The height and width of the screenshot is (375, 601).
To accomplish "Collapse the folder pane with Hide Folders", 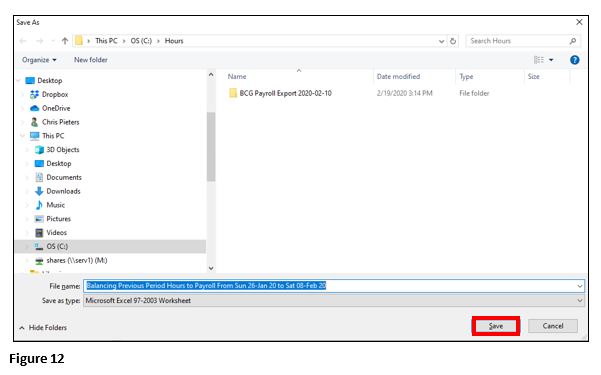I will click(43, 327).
